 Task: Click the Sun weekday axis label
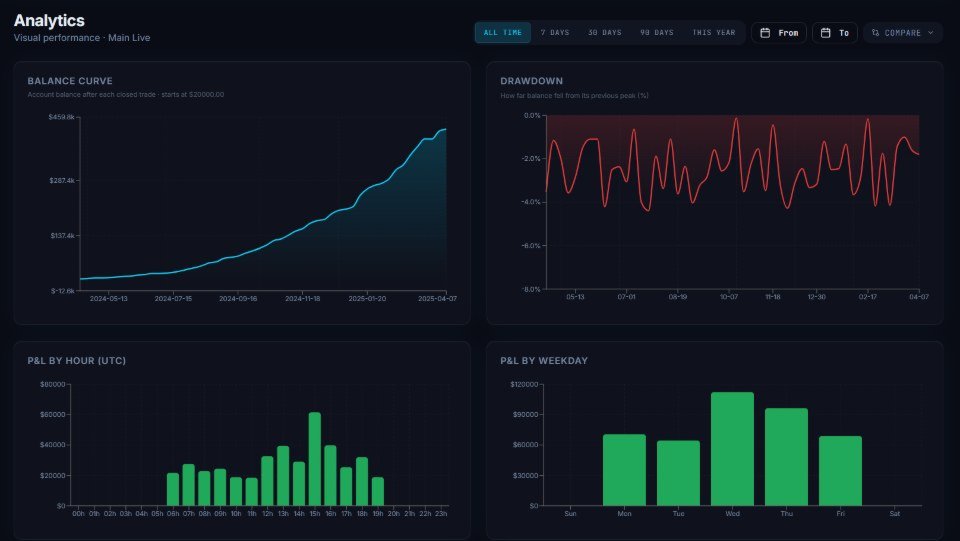(x=570, y=513)
